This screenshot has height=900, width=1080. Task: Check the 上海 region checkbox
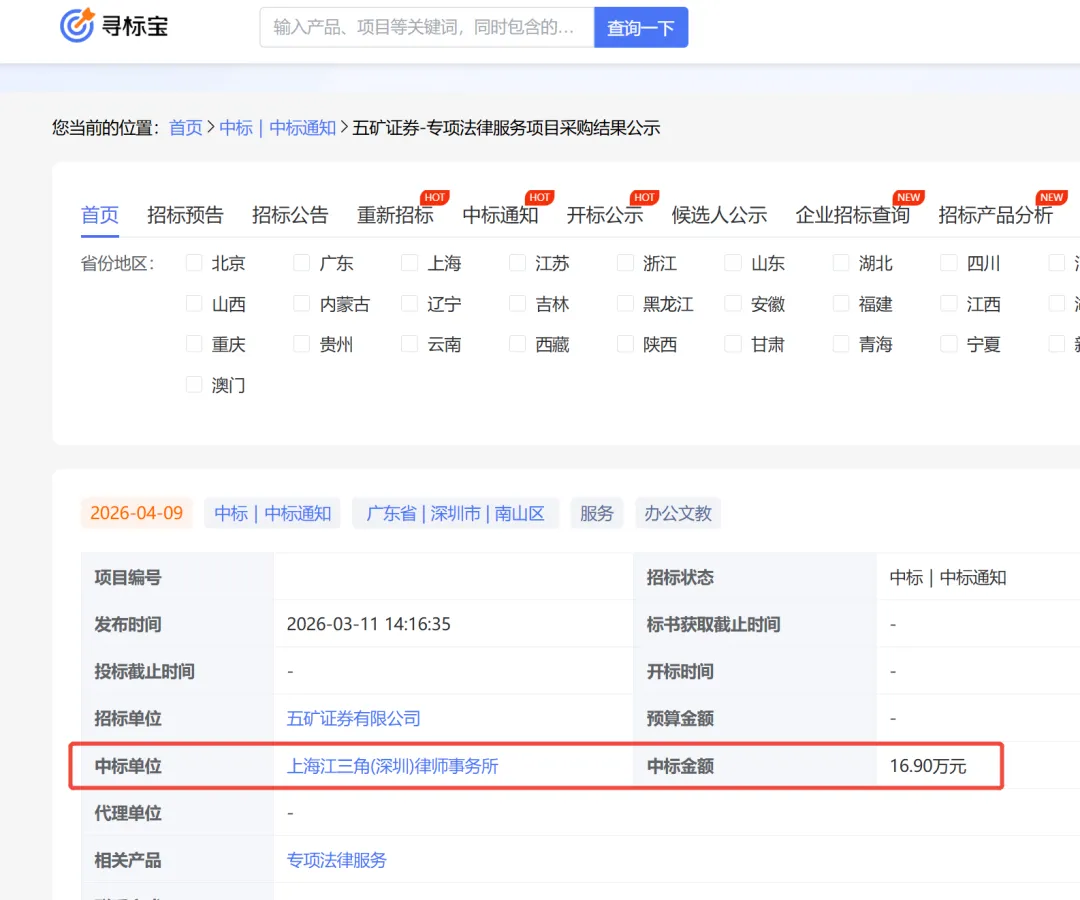pyautogui.click(x=410, y=263)
